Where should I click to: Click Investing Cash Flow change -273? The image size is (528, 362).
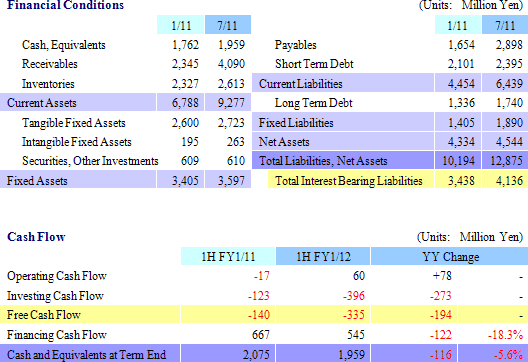[440, 296]
